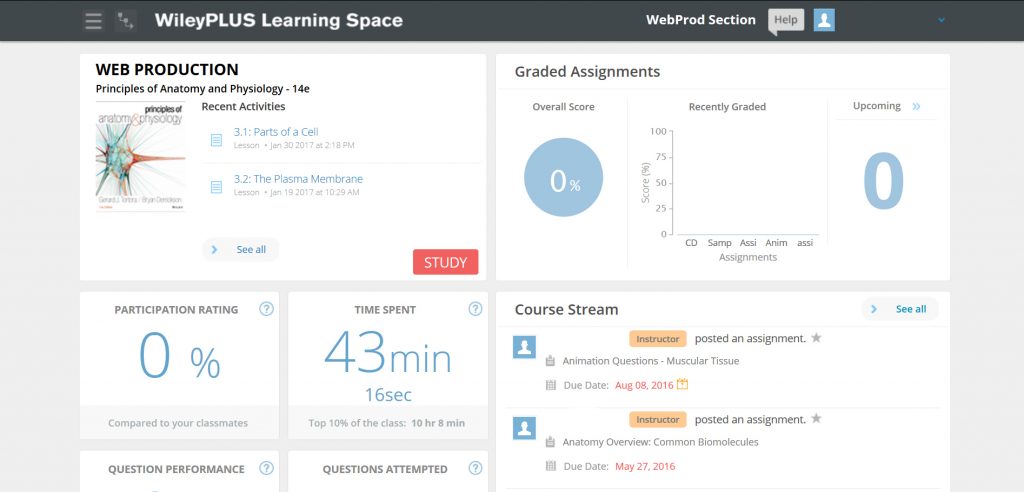Open the user profile avatar icon
This screenshot has width=1024, height=492.
824,20
